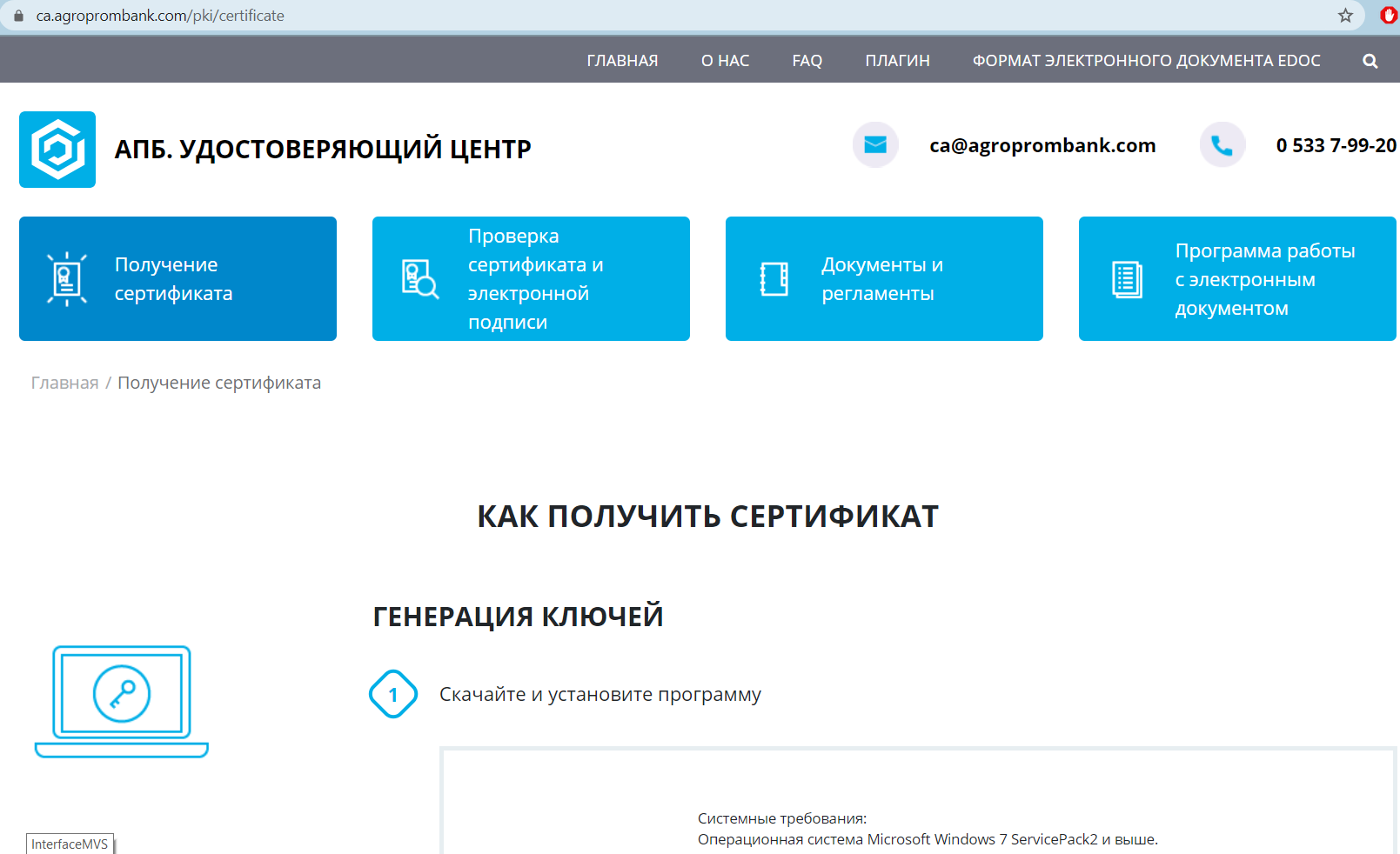The height and width of the screenshot is (854, 1400).
Task: Click the envelope email icon
Action: pos(875,144)
